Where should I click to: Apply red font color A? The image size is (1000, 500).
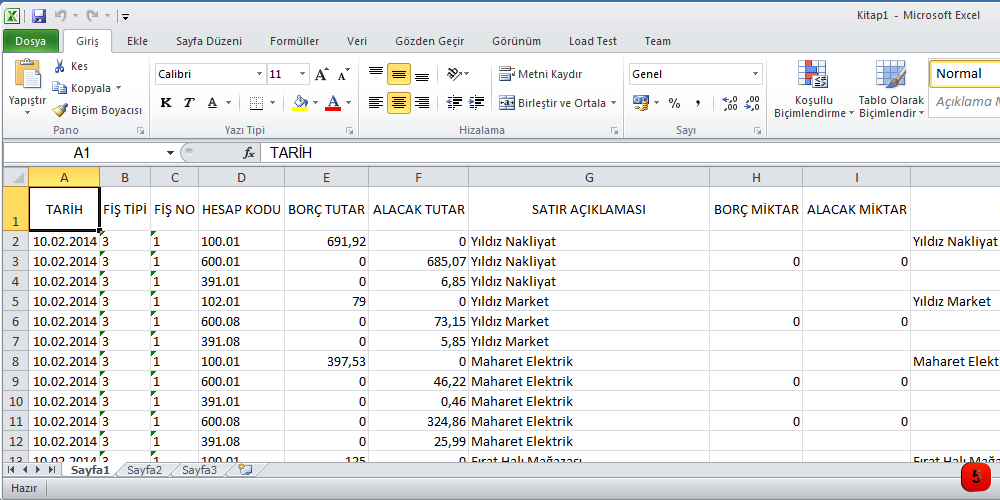[334, 103]
